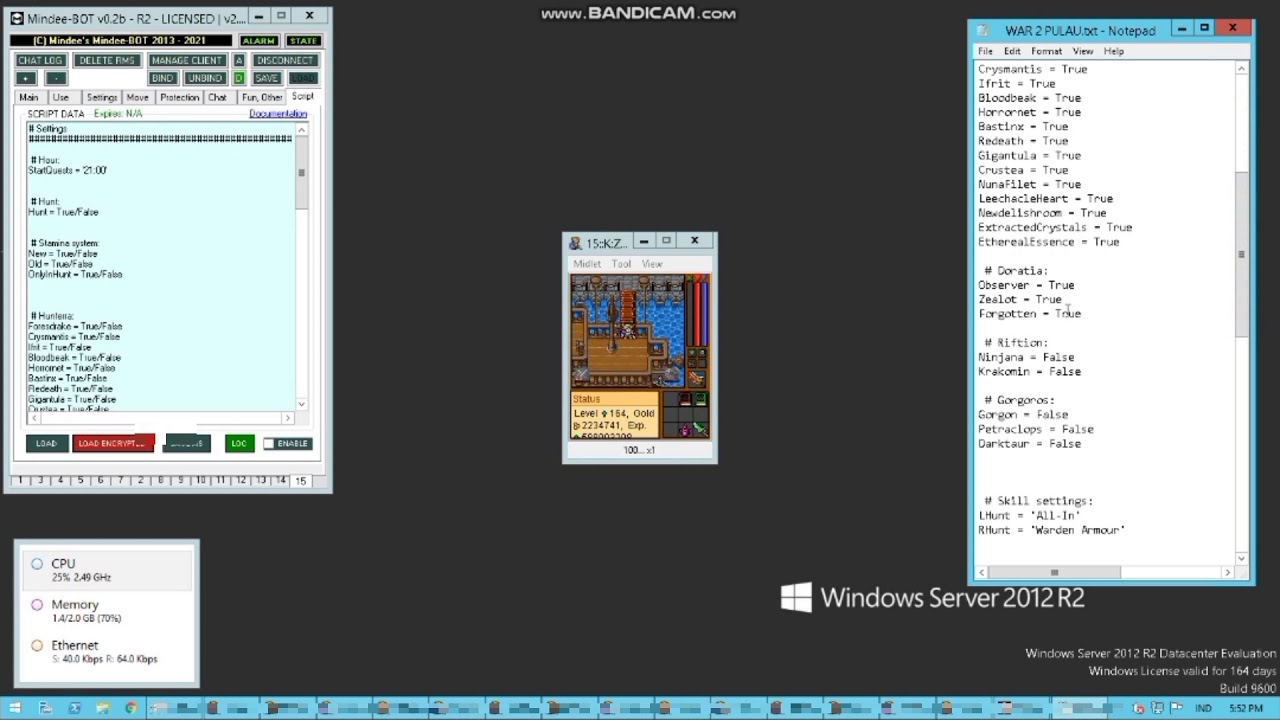
Task: Open the Fun, Other tab
Action: [x=261, y=98]
